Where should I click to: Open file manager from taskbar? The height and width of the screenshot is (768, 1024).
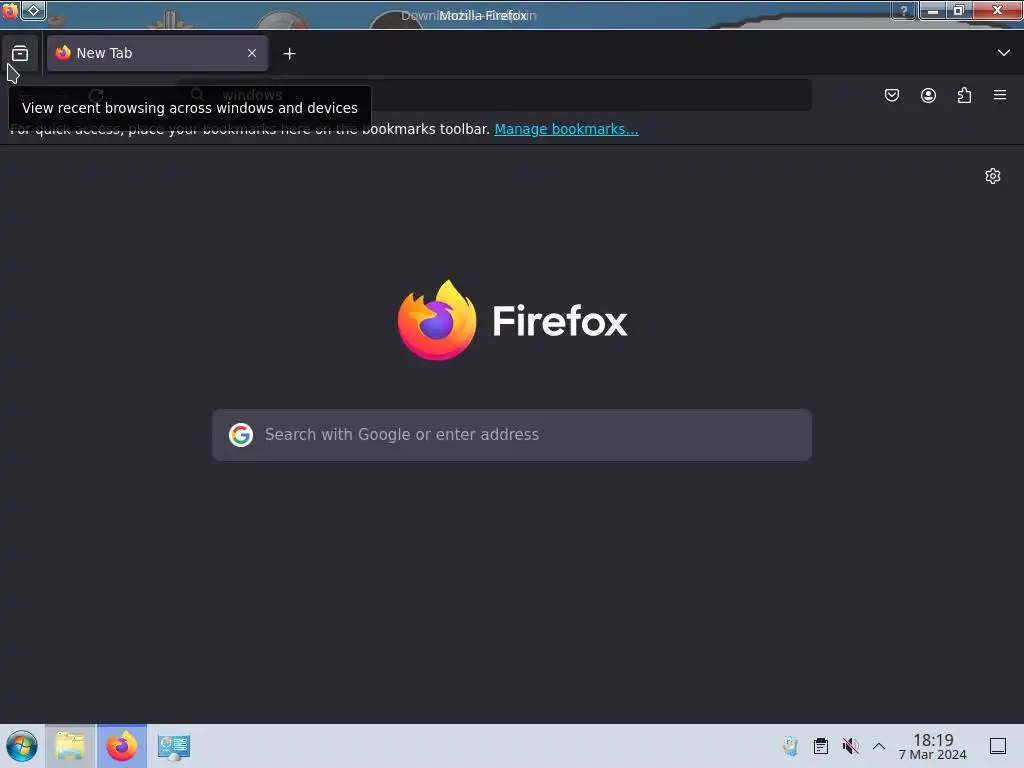pyautogui.click(x=70, y=746)
